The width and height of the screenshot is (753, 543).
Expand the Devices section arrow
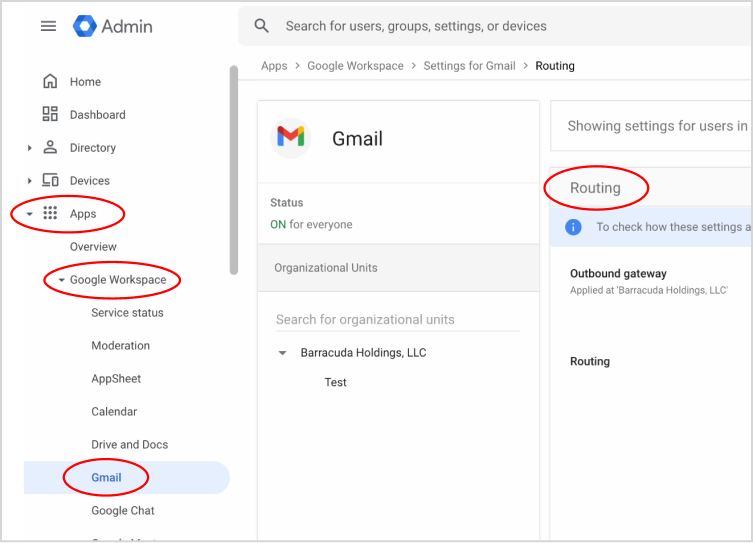coord(30,181)
